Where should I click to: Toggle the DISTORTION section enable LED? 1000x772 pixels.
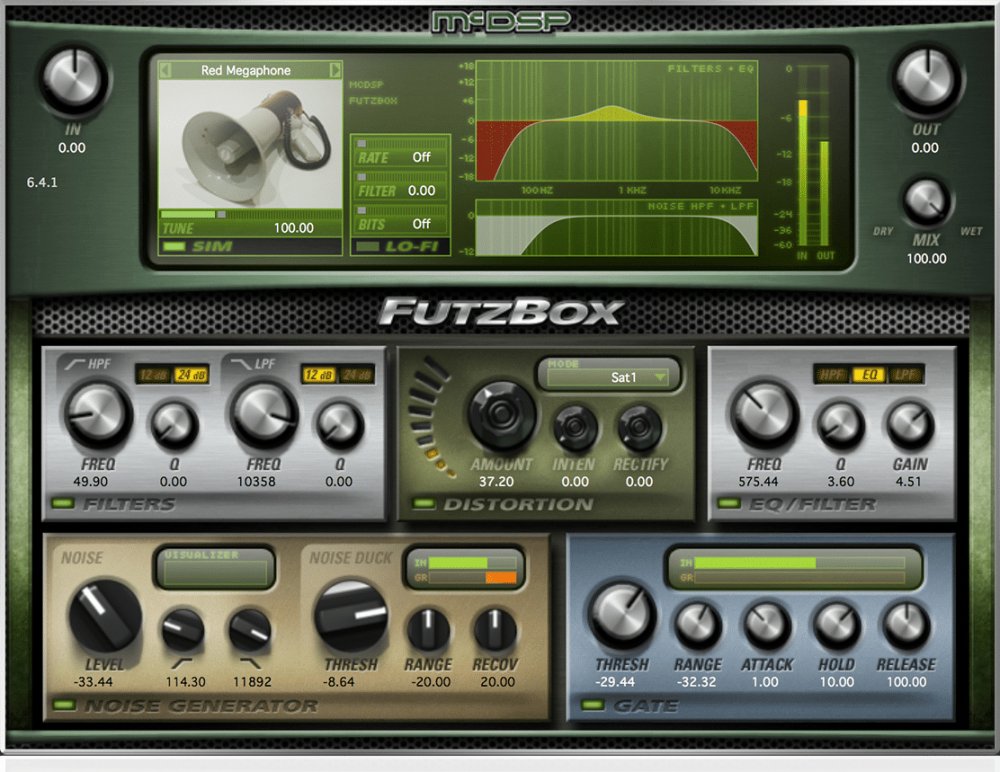pyautogui.click(x=423, y=503)
